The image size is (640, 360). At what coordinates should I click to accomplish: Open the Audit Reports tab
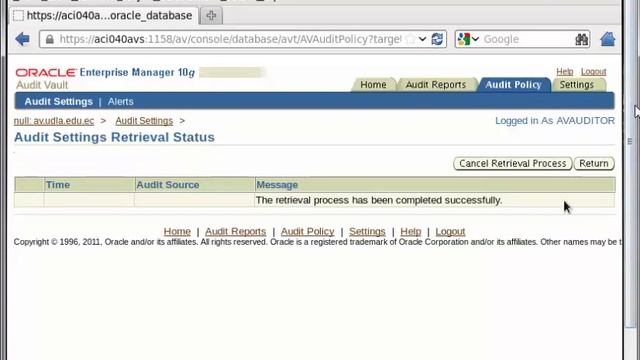(436, 84)
